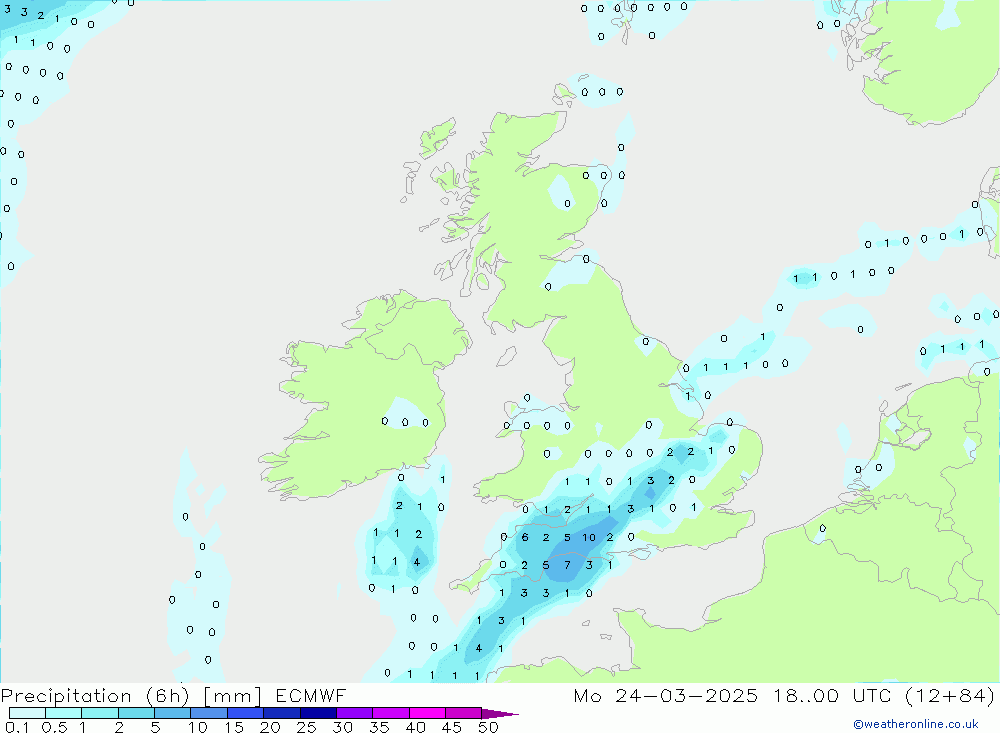1000x733 pixels.
Task: Click the dark navy swatch between 20 and 25
Action: pos(282,713)
